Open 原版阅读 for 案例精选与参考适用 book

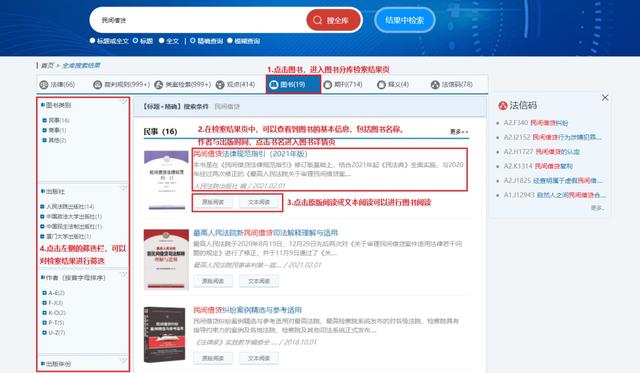coord(213,358)
